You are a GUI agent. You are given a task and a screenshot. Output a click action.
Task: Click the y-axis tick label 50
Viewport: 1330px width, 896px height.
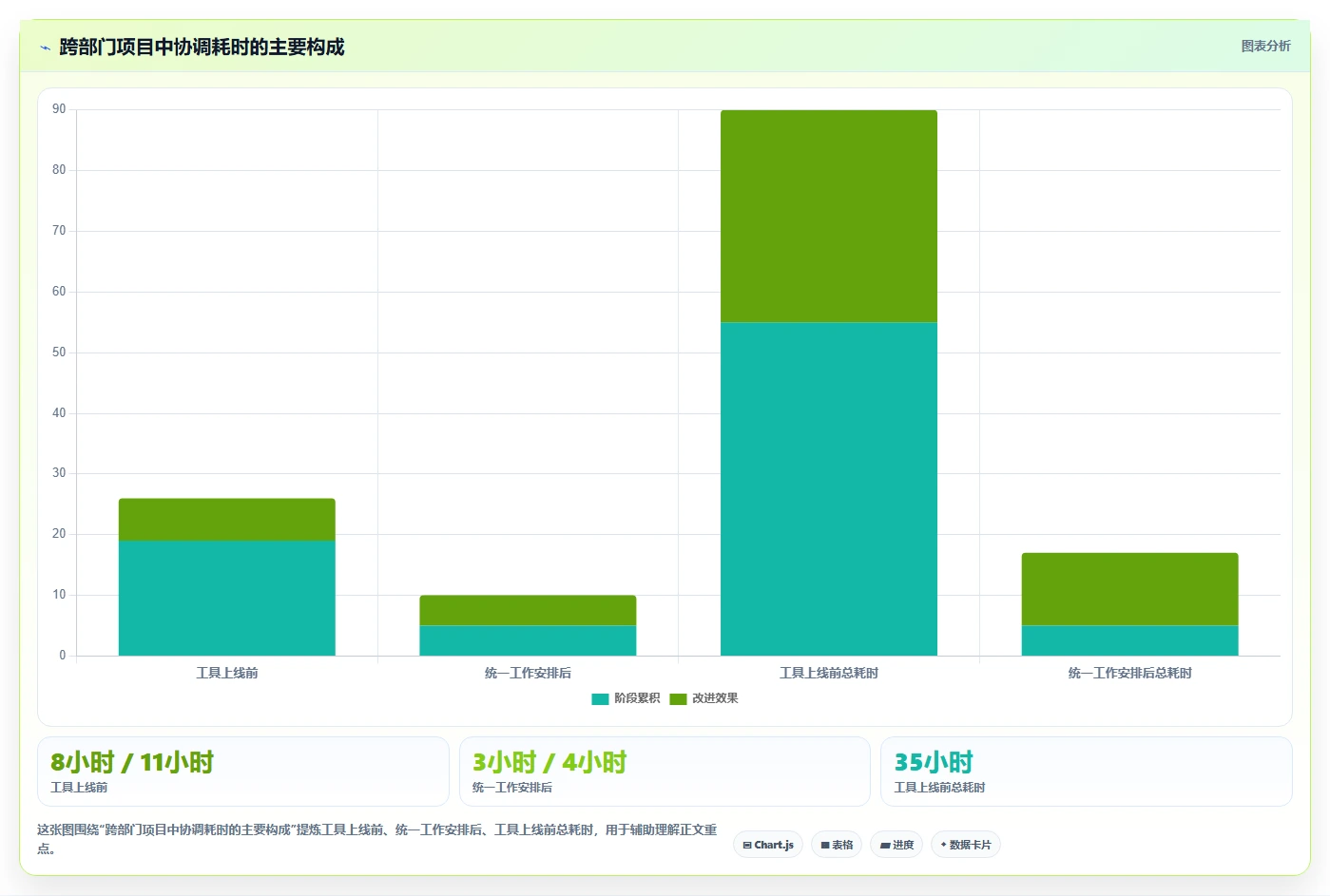pyautogui.click(x=59, y=353)
